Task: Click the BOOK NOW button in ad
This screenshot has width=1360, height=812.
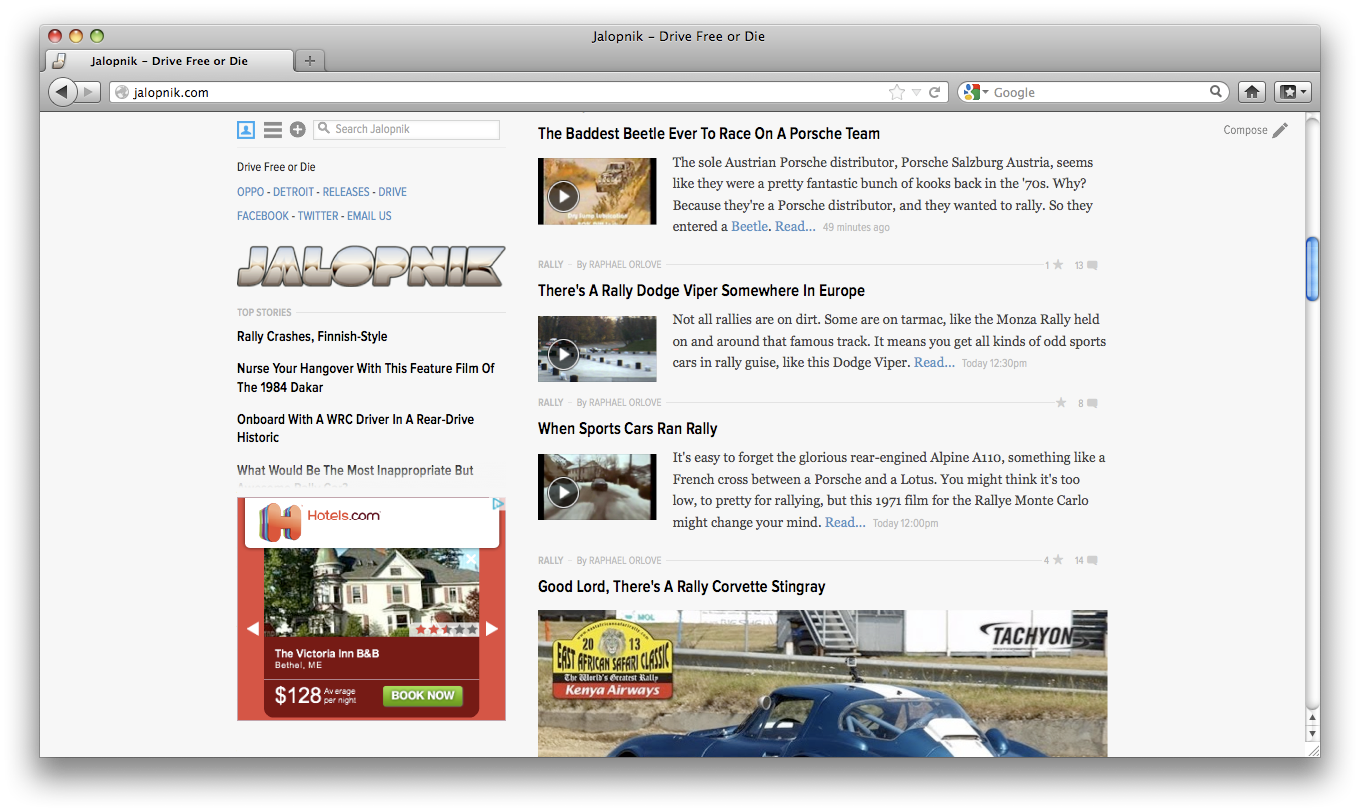Action: tap(423, 695)
